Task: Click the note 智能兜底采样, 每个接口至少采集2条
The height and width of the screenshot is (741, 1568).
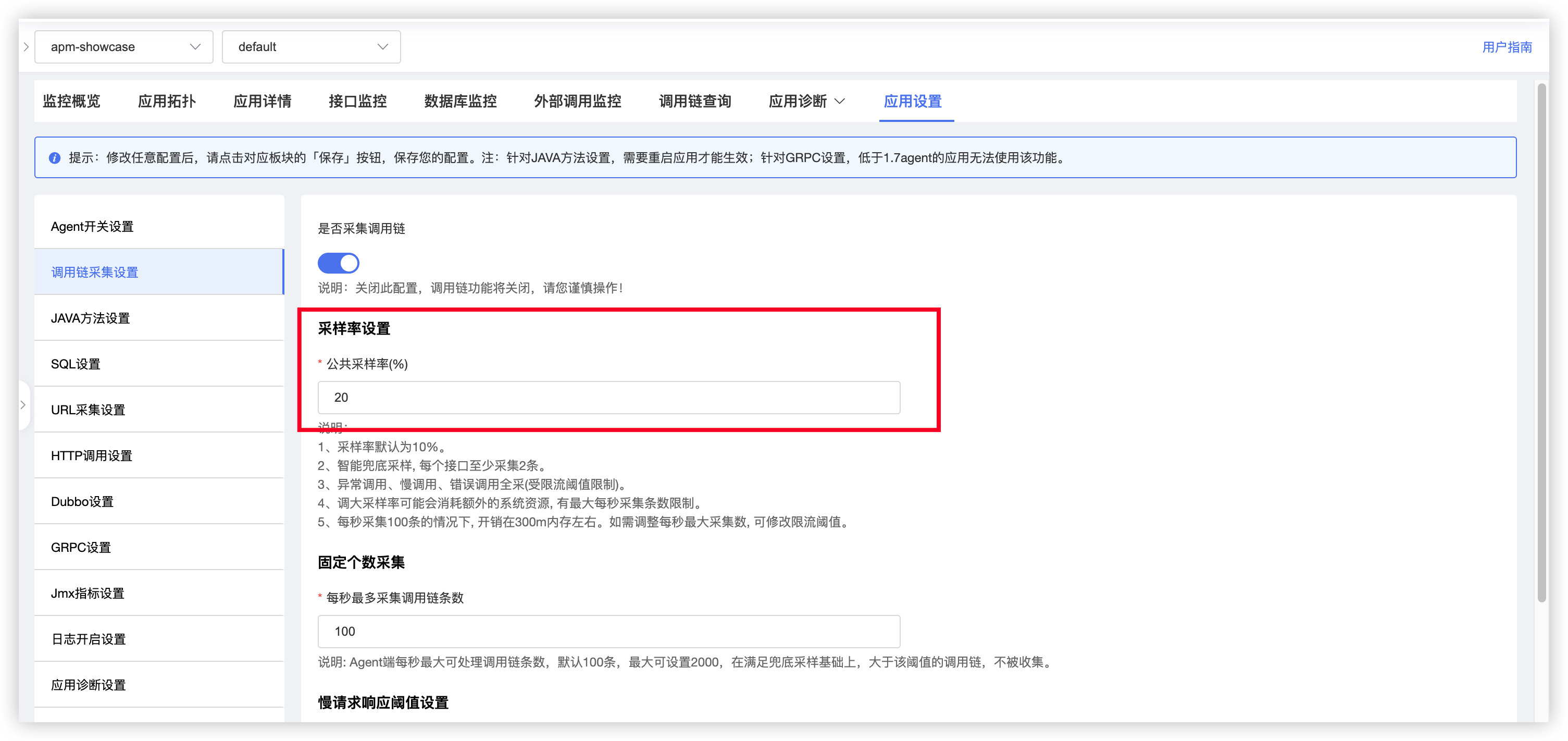Action: coord(434,466)
